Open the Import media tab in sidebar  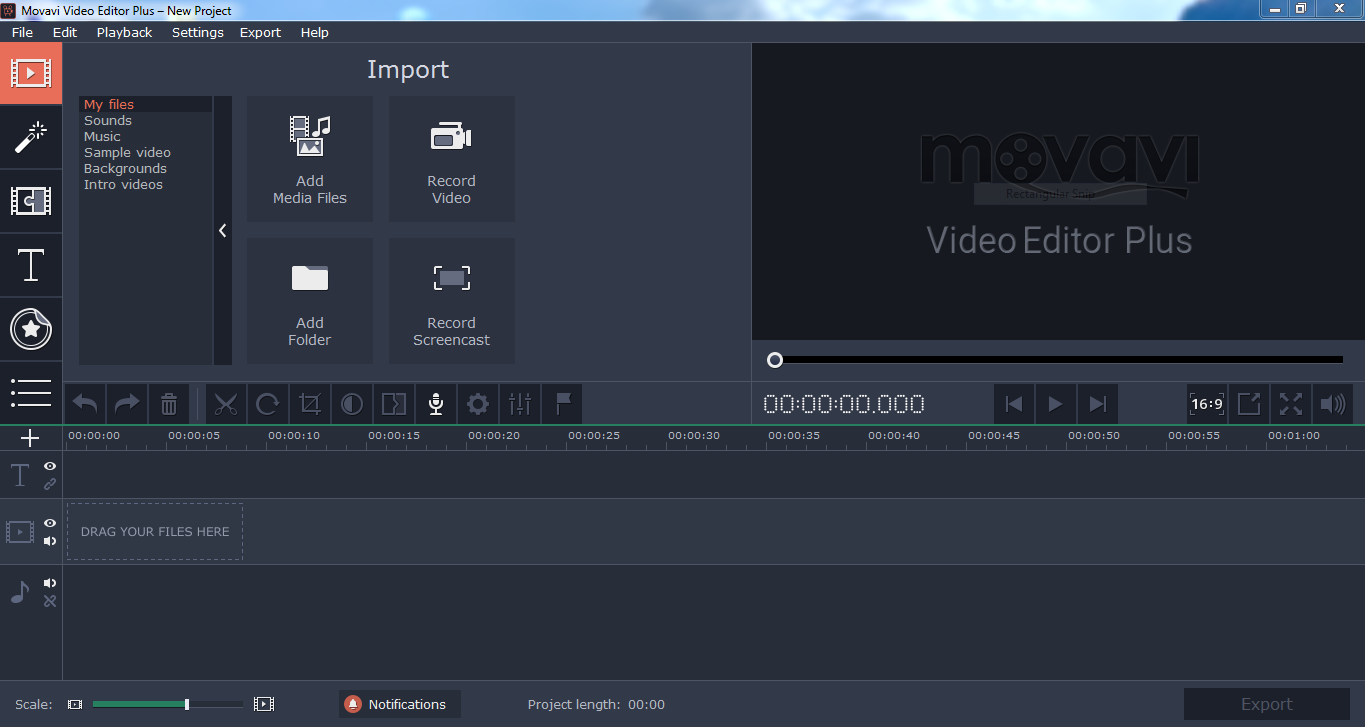tap(31, 73)
